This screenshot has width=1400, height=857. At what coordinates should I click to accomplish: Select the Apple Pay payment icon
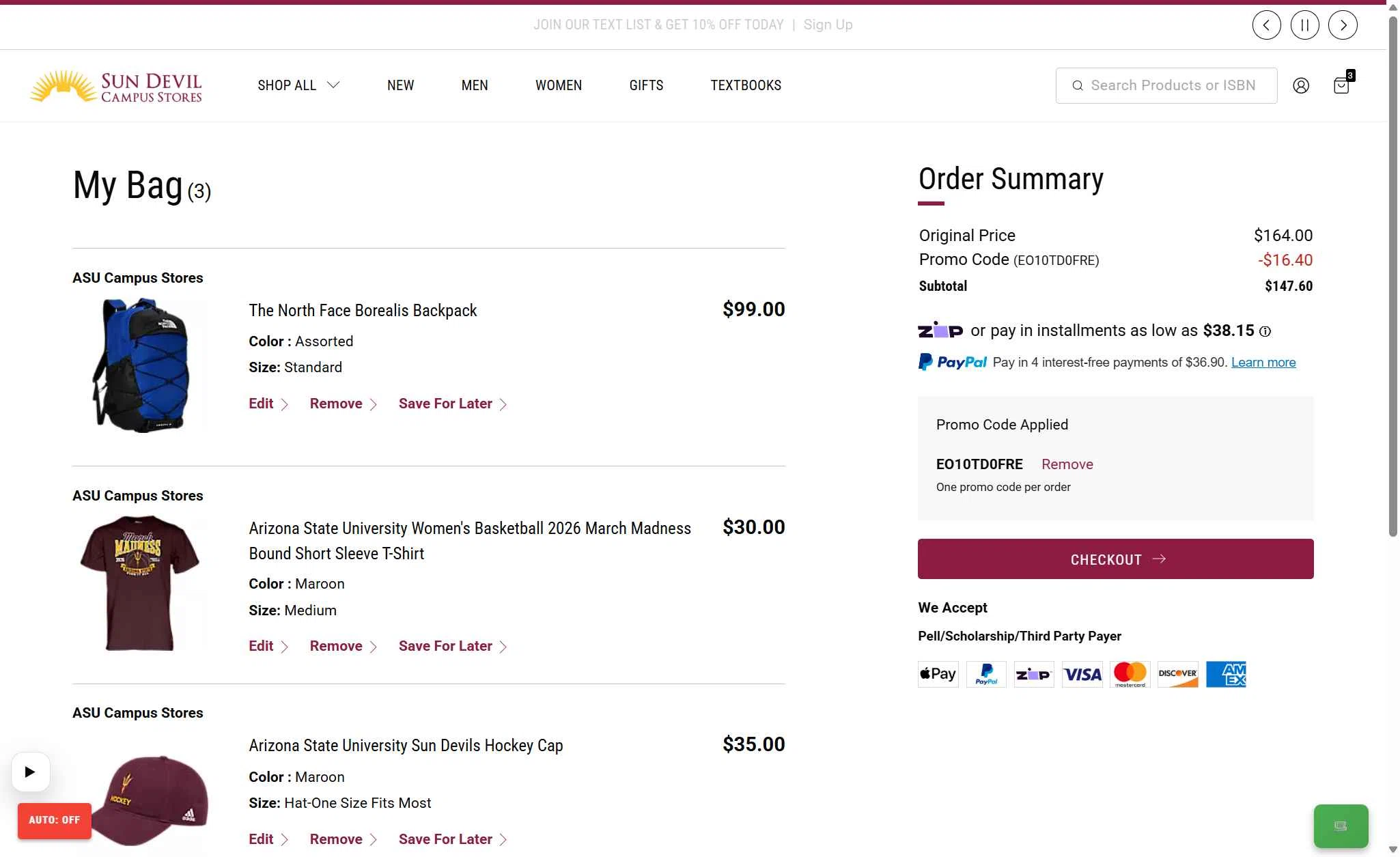938,674
